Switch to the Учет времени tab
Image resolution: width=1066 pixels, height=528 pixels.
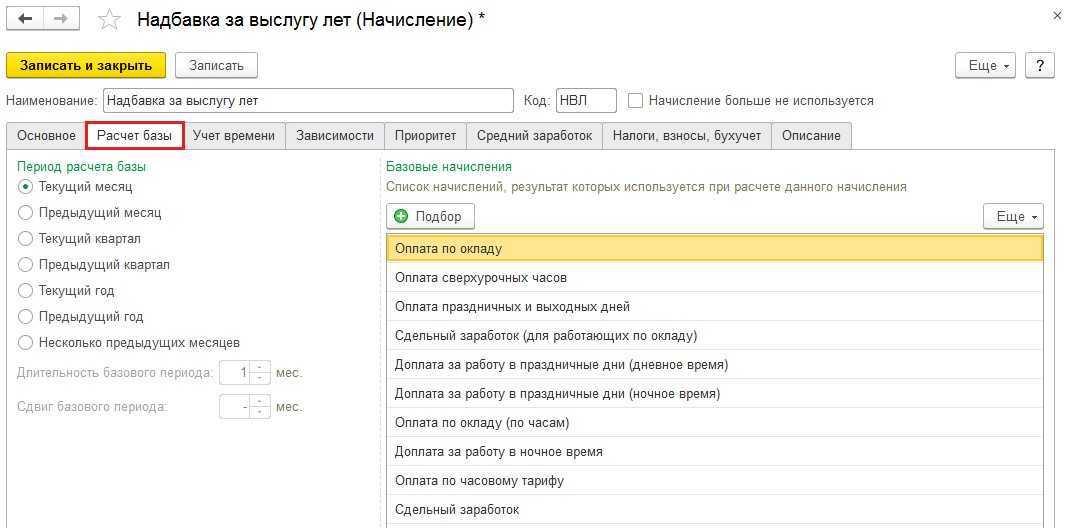(x=234, y=135)
